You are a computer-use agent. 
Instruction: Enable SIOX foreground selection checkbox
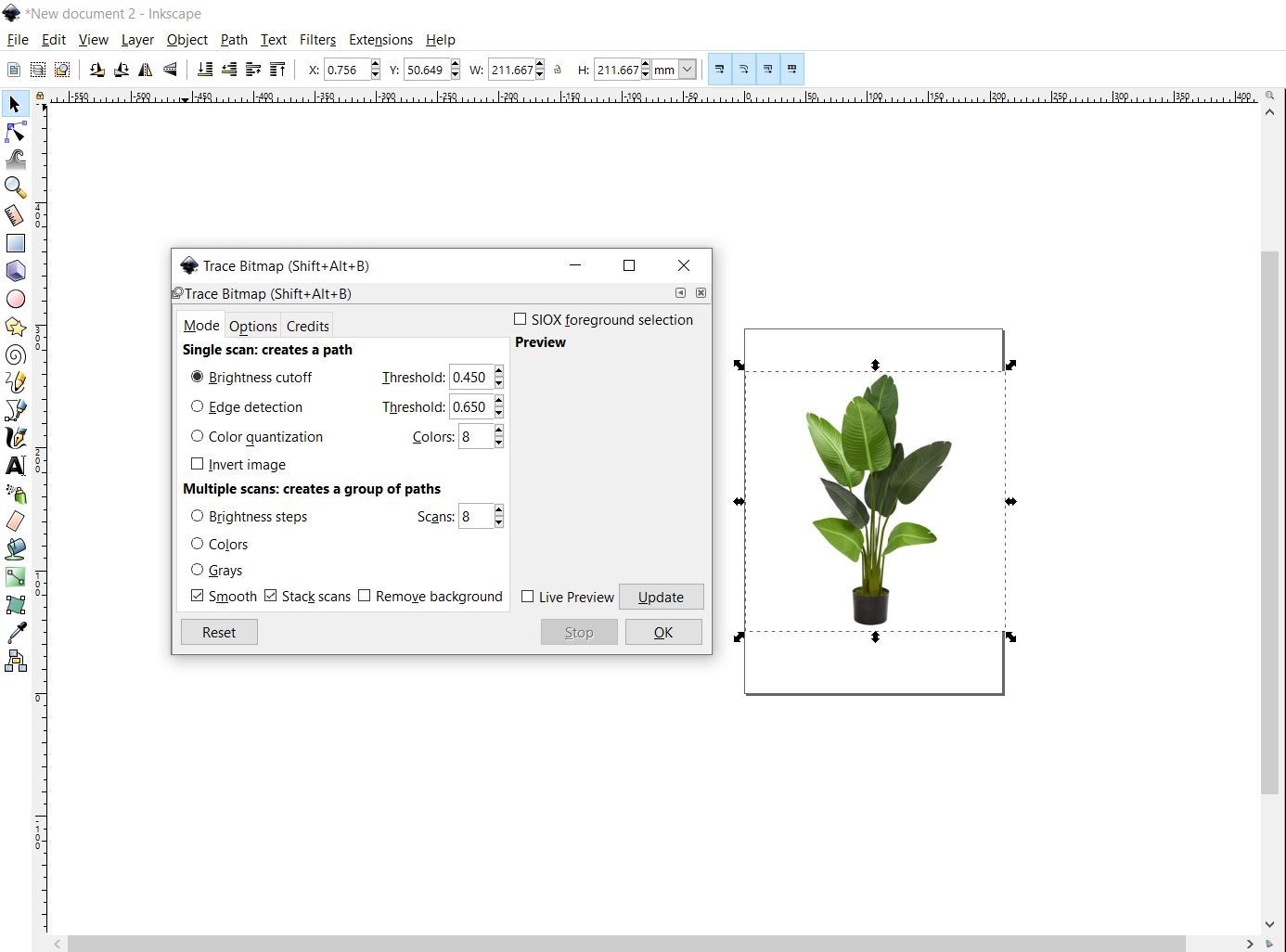(520, 319)
